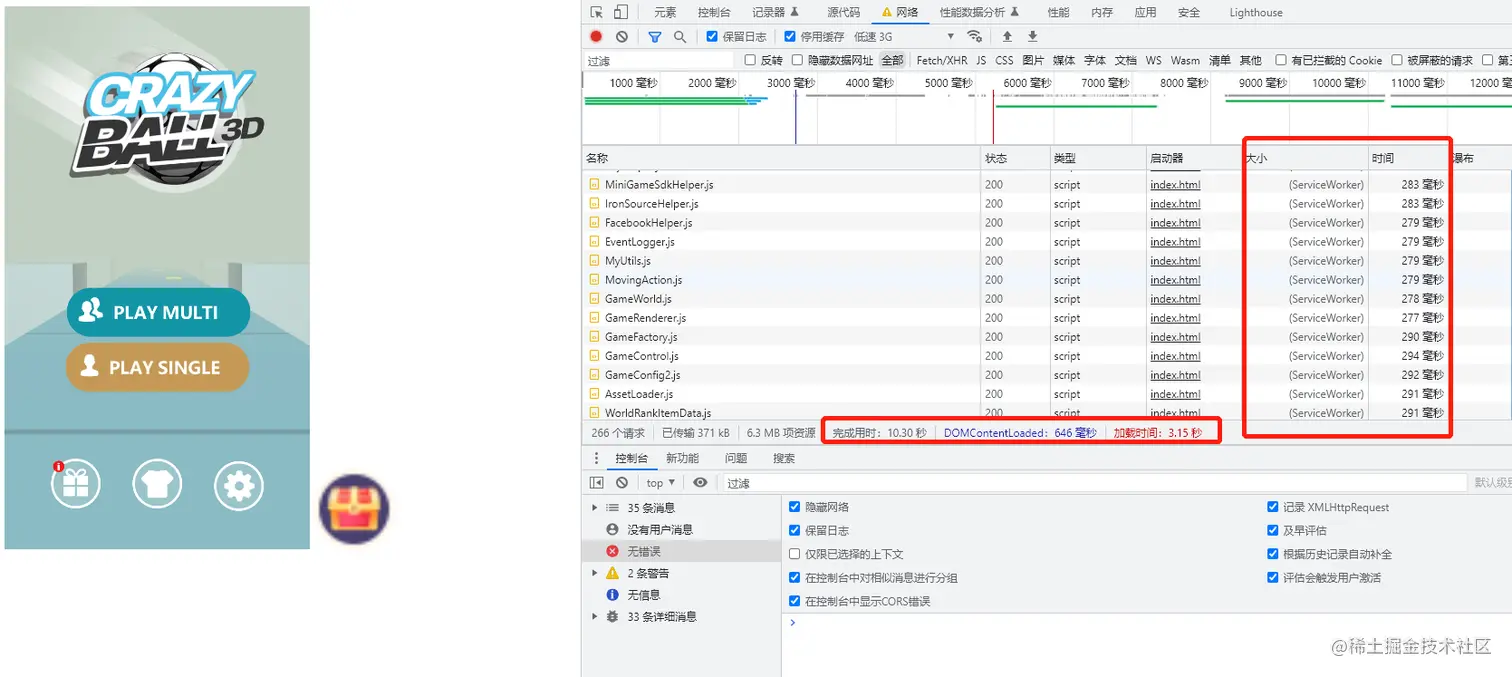The image size is (1512, 677).
Task: Clear the network log with the ban icon
Action: pyautogui.click(x=622, y=36)
